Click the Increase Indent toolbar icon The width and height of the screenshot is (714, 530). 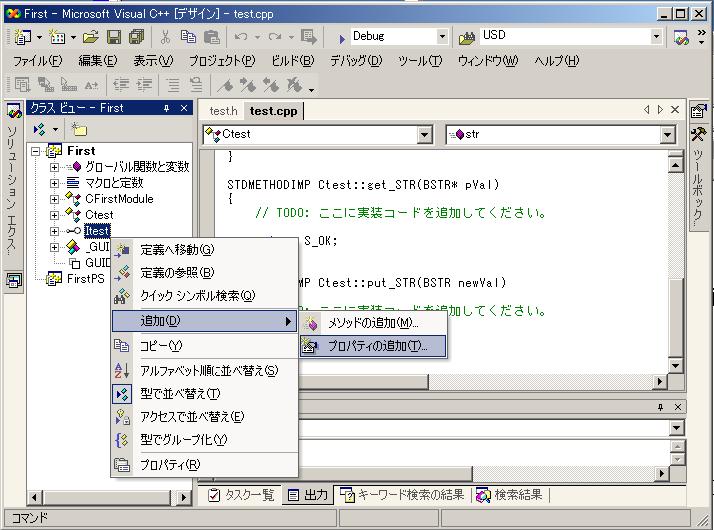pyautogui.click(x=144, y=85)
